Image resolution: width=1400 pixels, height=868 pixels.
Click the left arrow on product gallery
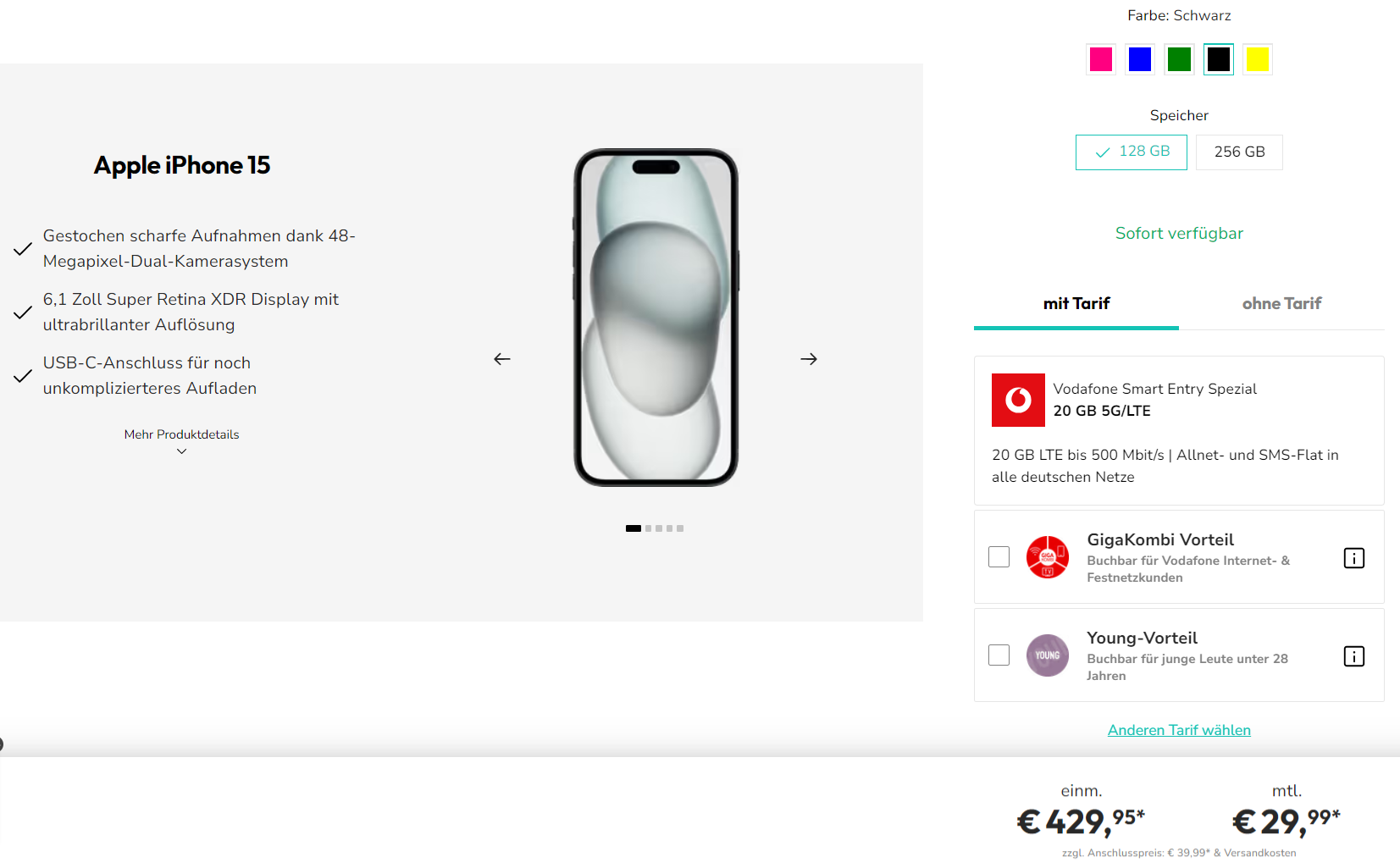[x=501, y=358]
